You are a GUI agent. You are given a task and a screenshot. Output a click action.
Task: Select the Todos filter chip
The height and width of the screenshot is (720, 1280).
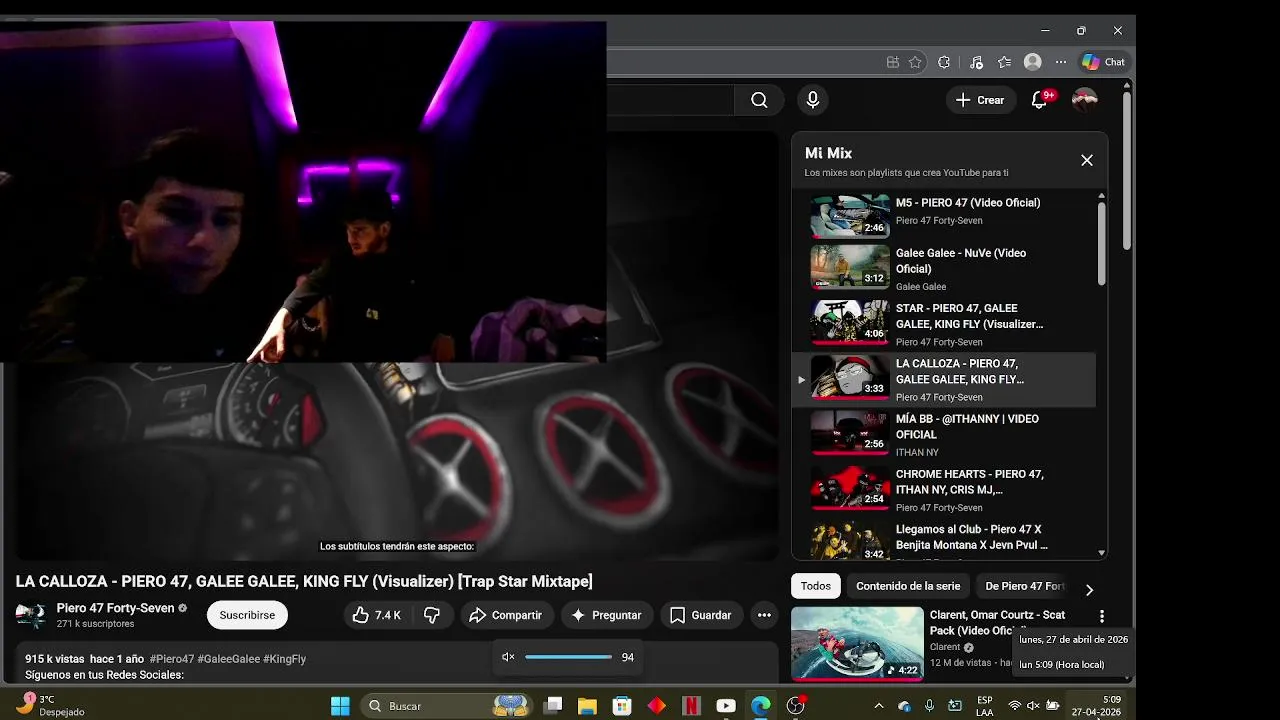816,586
